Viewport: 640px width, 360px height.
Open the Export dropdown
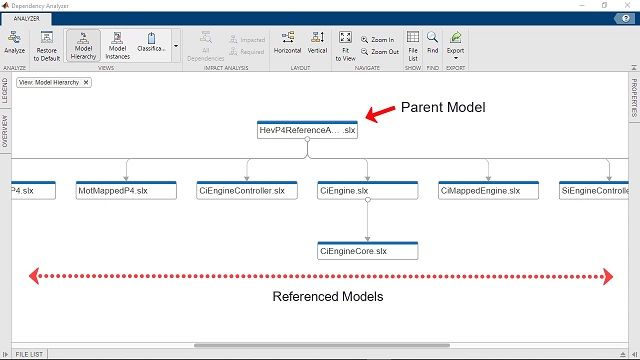(455, 46)
